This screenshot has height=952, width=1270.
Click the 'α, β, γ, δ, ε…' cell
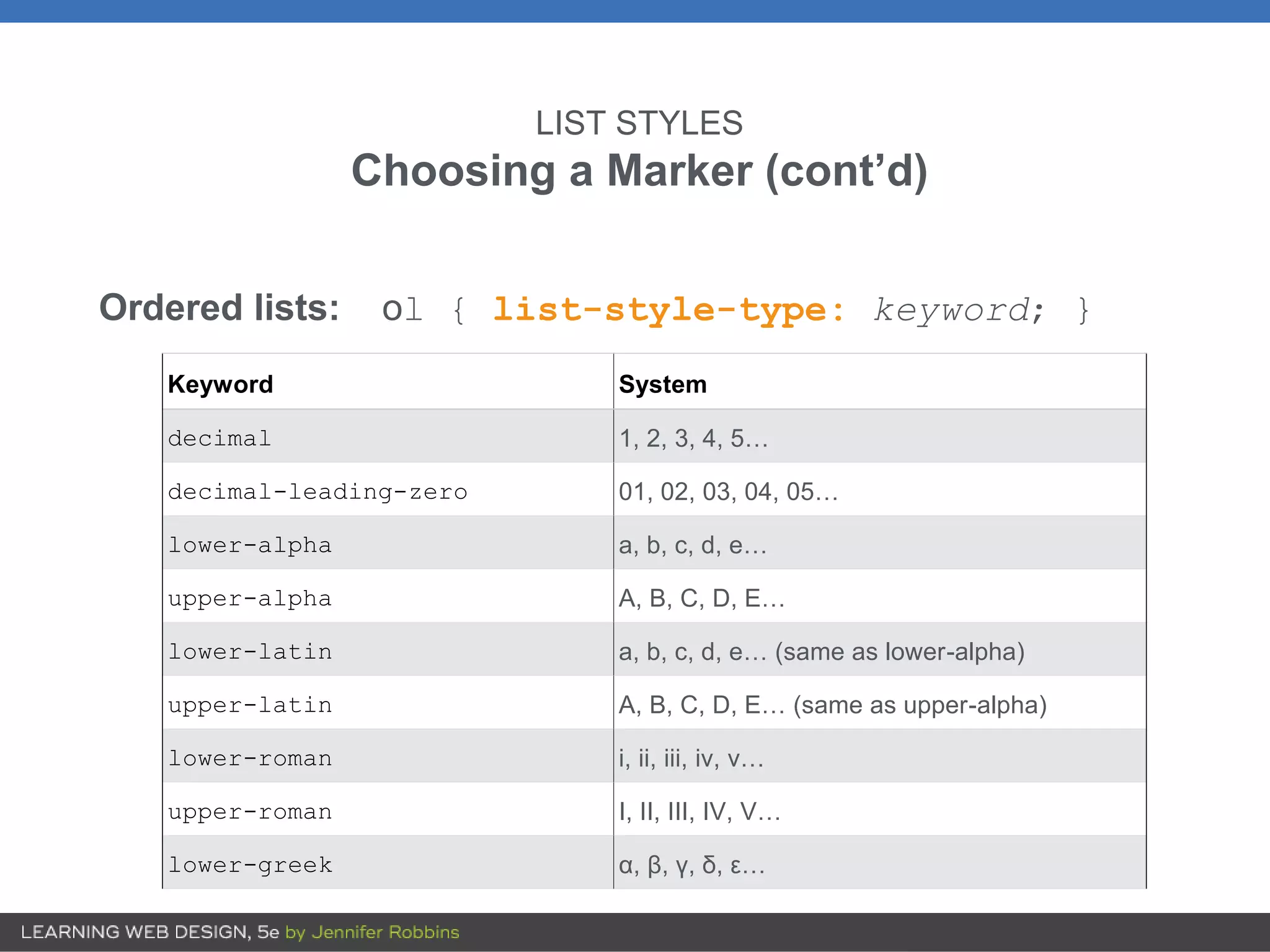pyautogui.click(x=880, y=863)
